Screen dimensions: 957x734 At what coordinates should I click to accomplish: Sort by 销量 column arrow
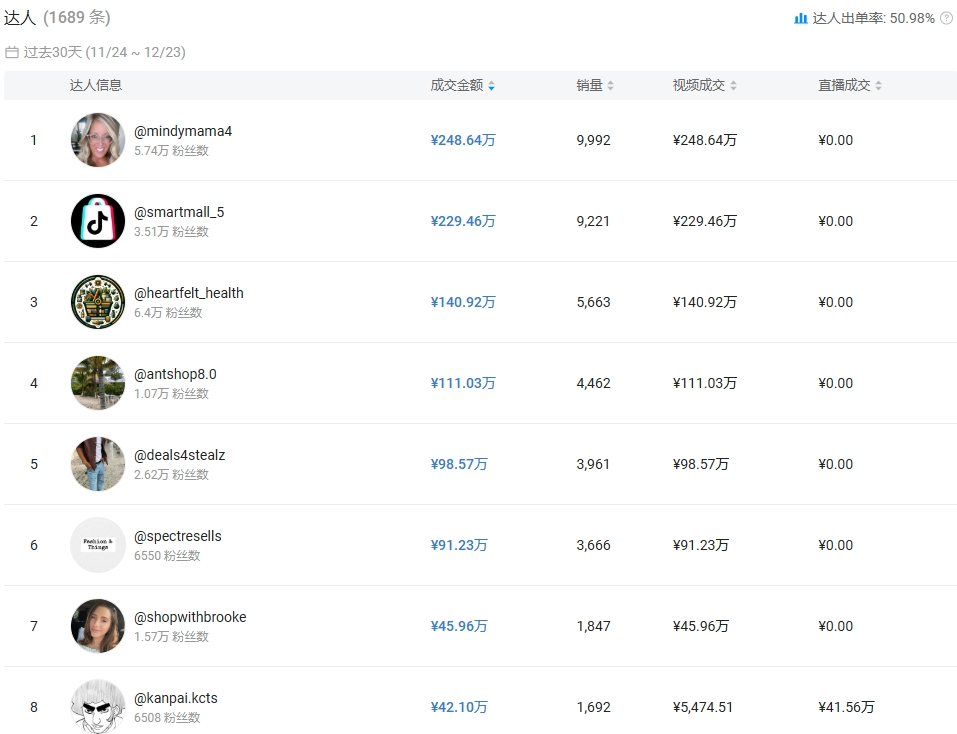pyautogui.click(x=610, y=86)
